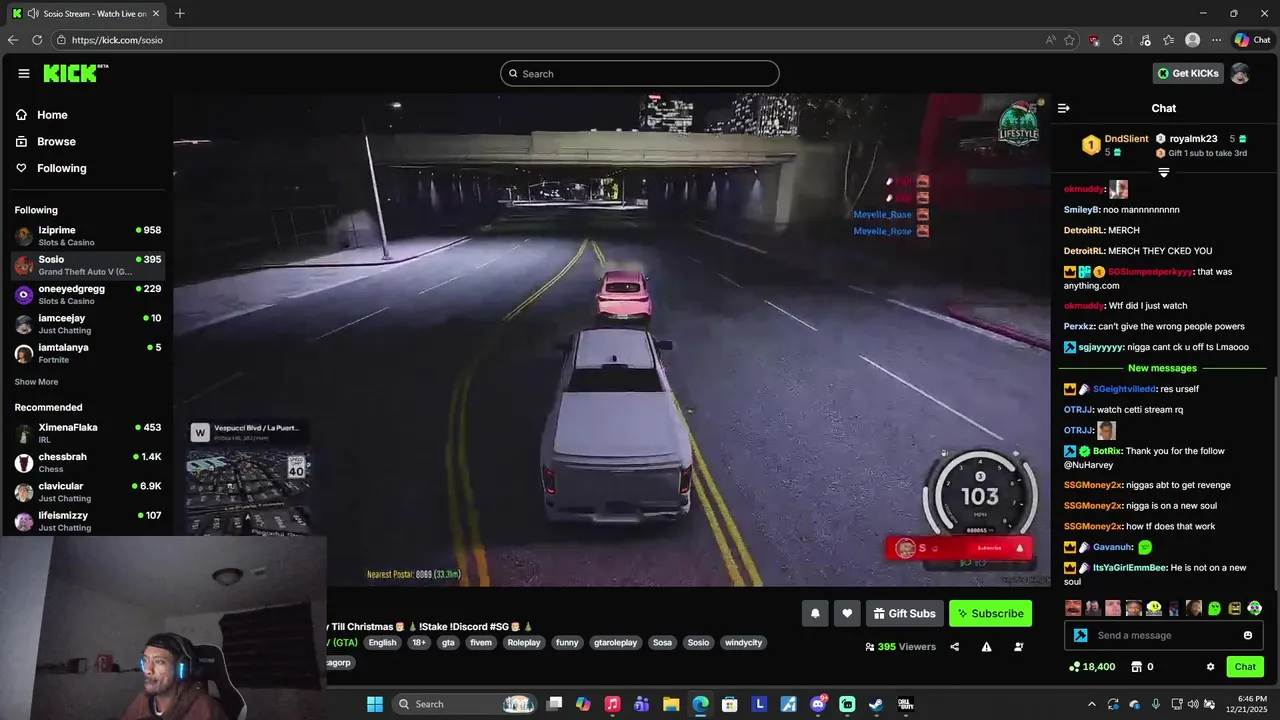1280x720 pixels.
Task: Report stream with warning triangle icon
Action: pos(986,647)
